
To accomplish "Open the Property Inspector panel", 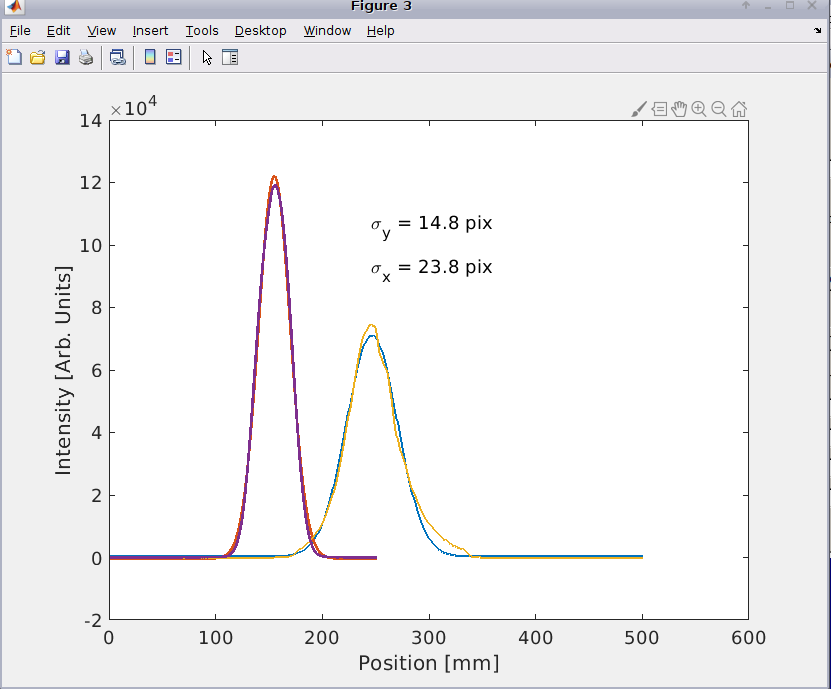I will point(230,57).
